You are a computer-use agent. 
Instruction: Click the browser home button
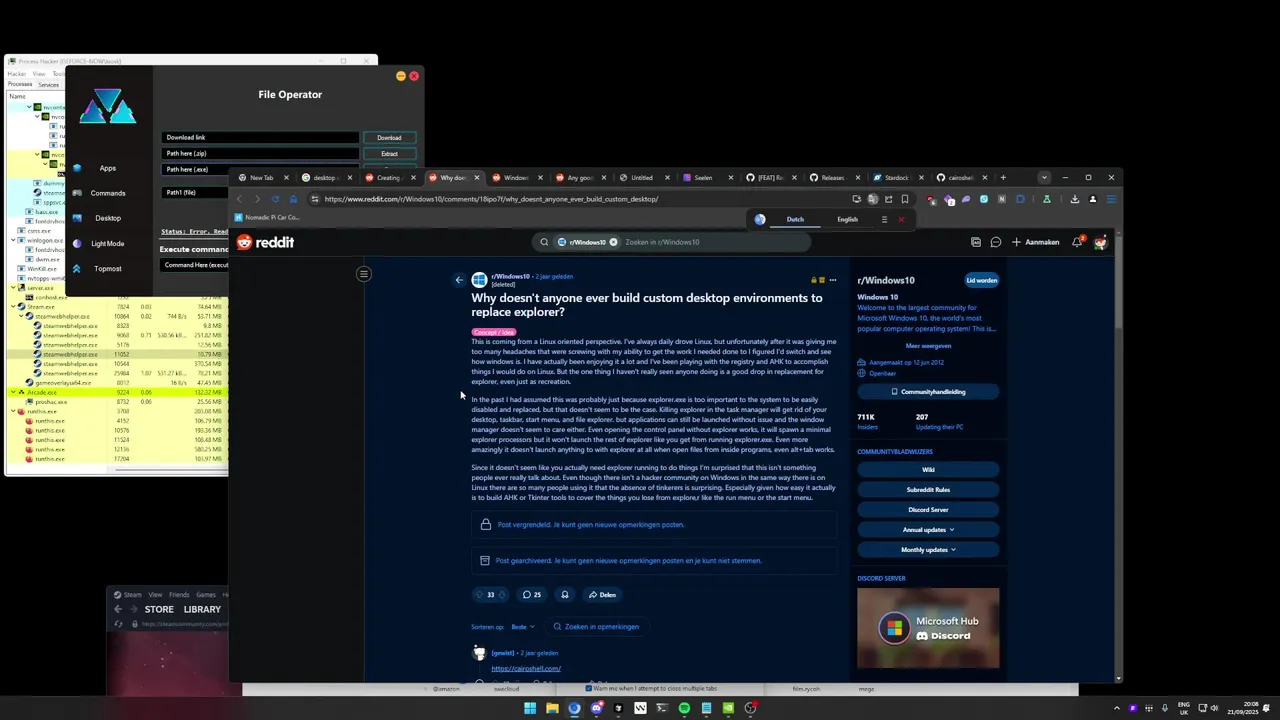point(293,199)
